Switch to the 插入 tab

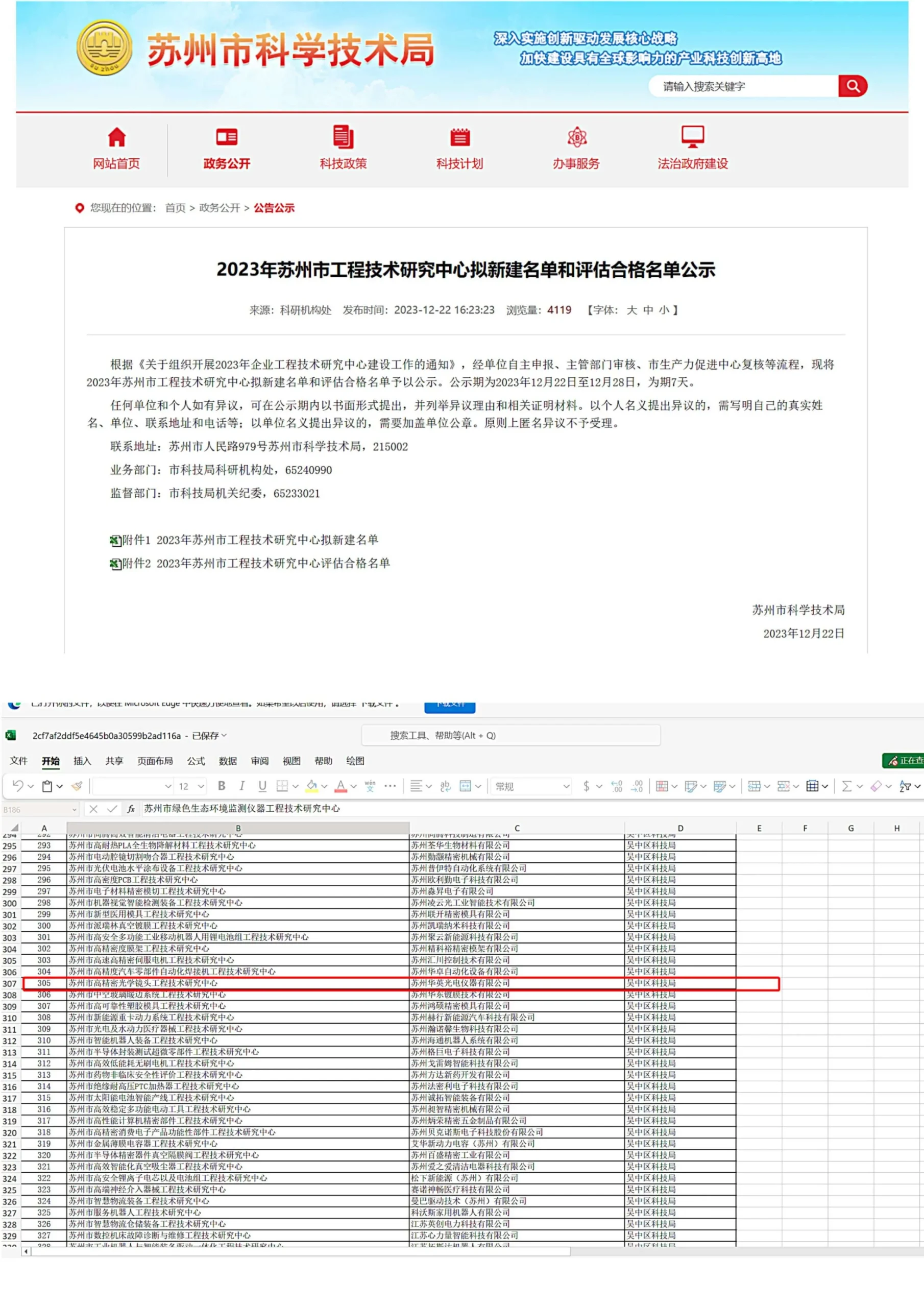[82, 761]
